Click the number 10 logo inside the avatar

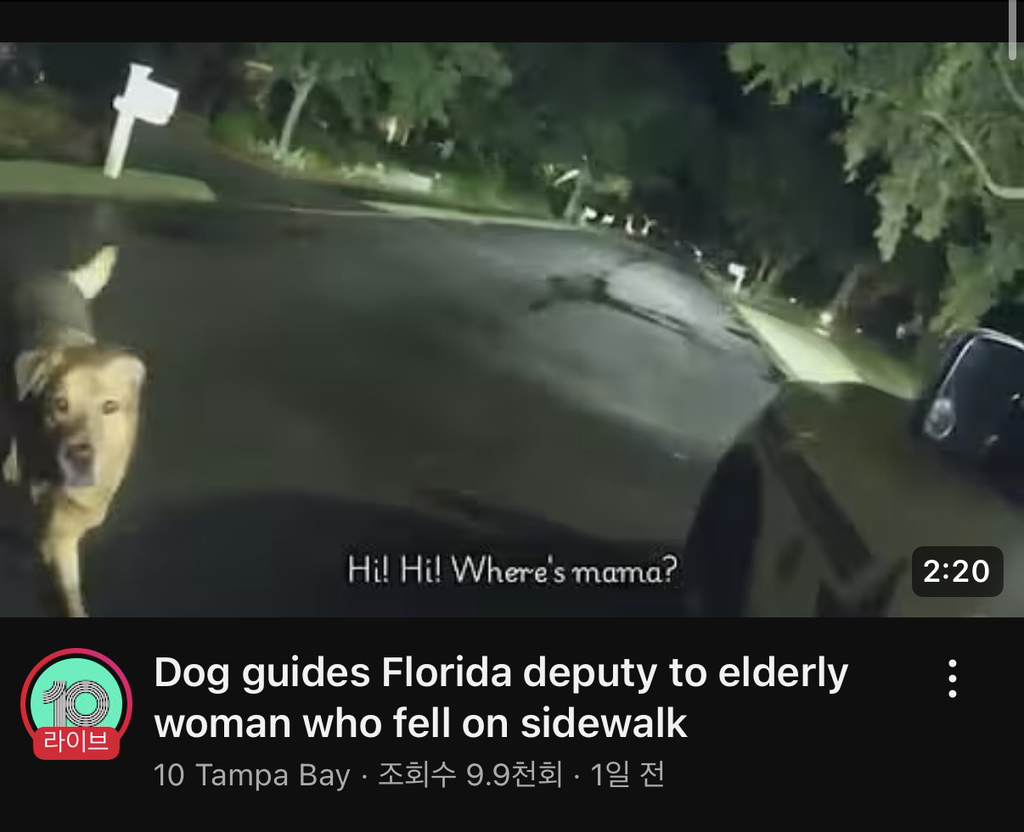point(76,702)
